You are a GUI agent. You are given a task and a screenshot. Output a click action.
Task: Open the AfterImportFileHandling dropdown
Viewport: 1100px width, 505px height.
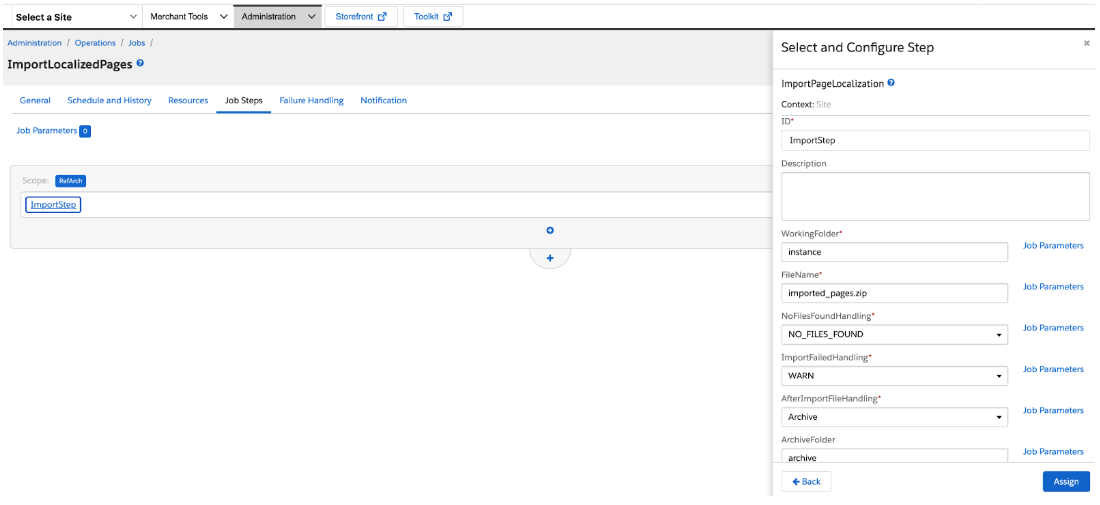(893, 417)
